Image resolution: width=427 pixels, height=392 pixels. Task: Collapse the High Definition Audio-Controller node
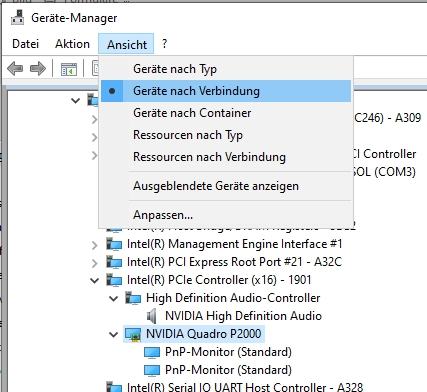tap(114, 298)
